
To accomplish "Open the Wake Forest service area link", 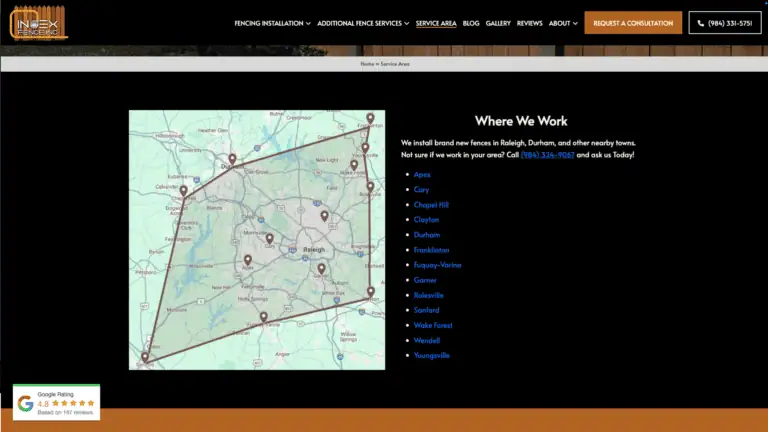I will click(433, 325).
